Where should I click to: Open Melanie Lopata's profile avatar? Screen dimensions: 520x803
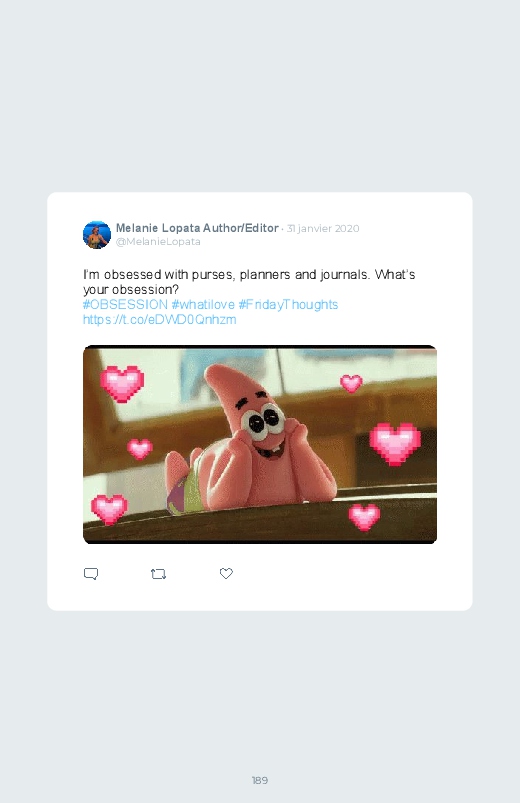97,235
